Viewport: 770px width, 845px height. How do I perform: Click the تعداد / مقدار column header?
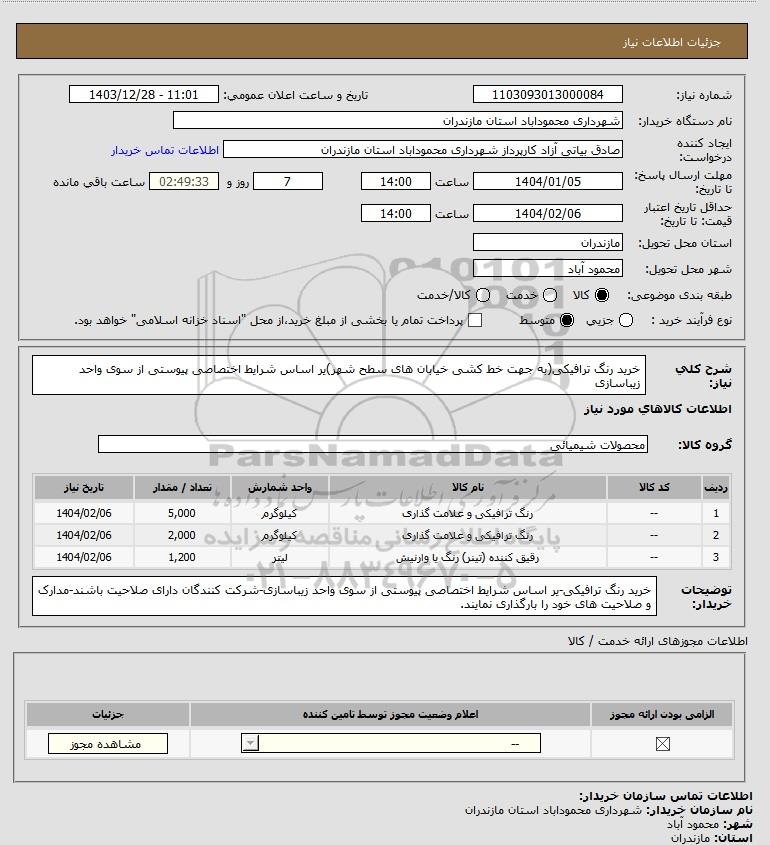182,487
